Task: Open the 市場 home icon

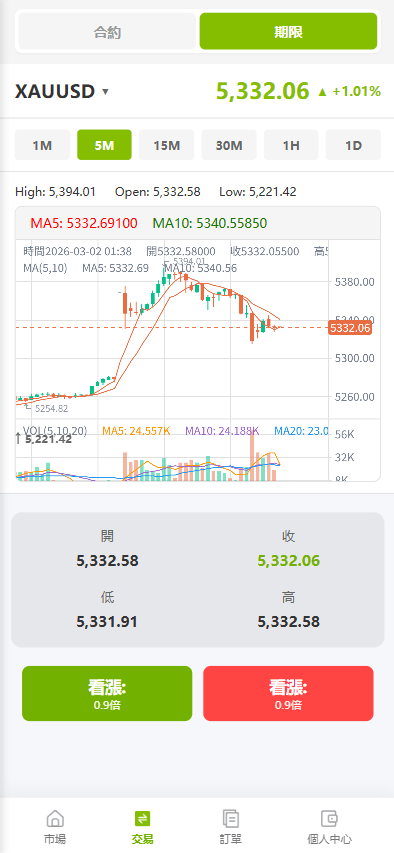Action: [55, 818]
